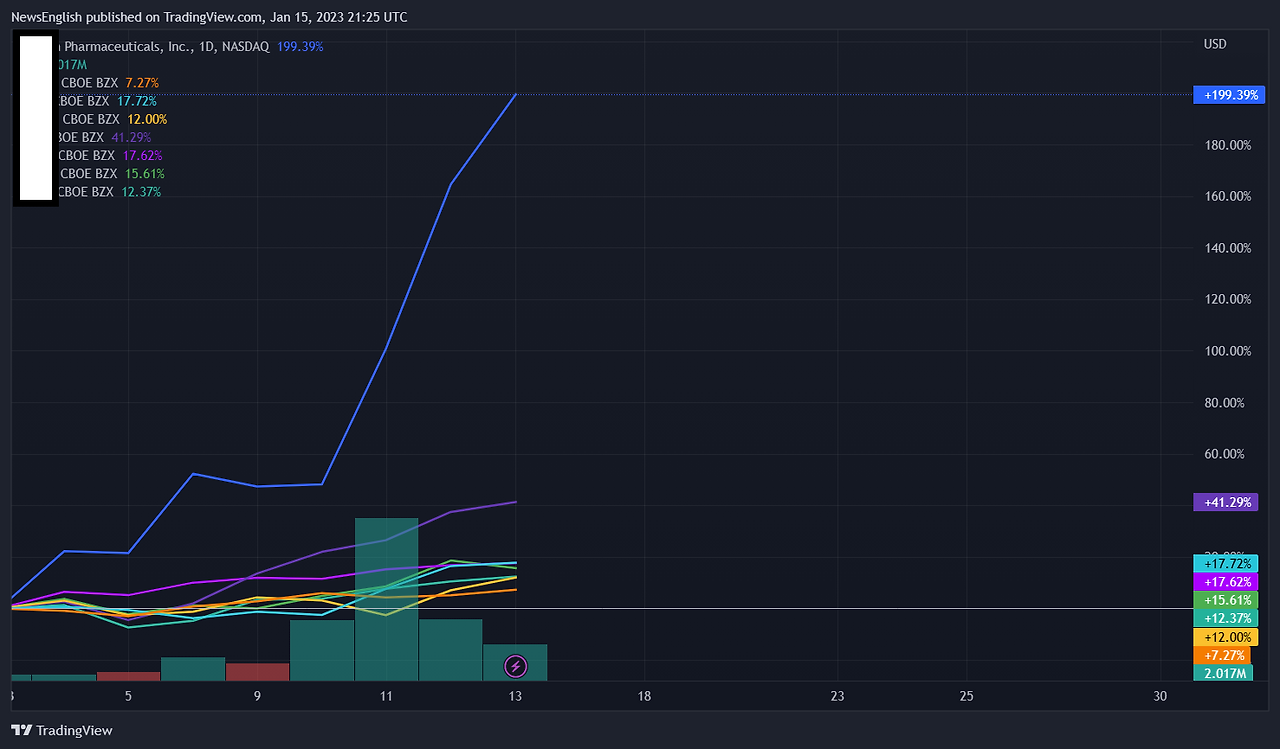Click the TradingView logo at bottom
This screenshot has width=1280, height=749.
click(62, 731)
